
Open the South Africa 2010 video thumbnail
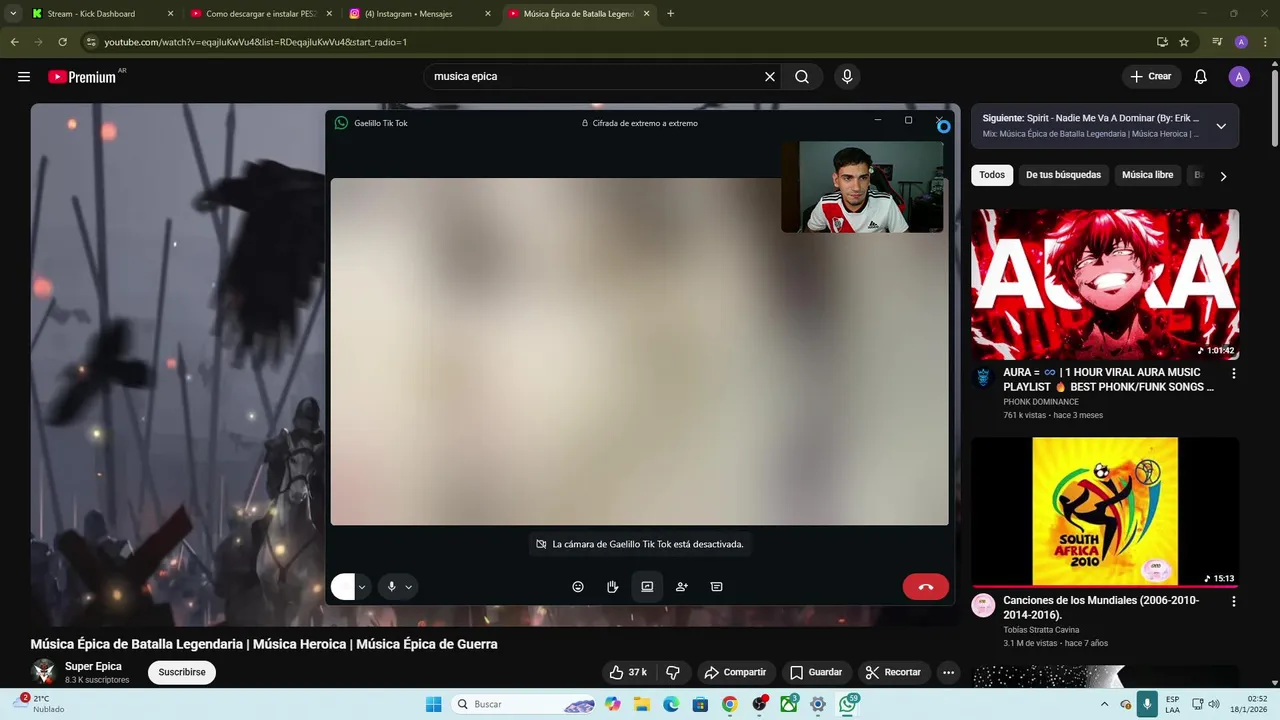(x=1105, y=512)
